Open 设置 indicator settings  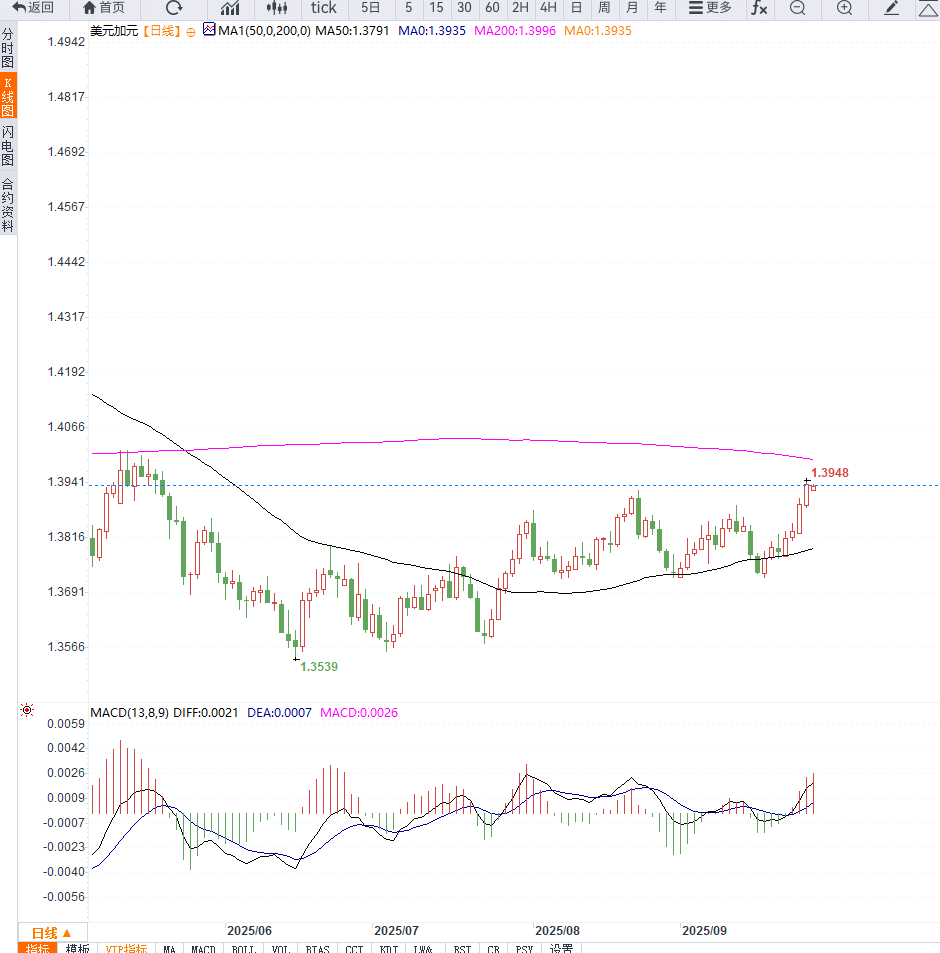(x=561, y=948)
